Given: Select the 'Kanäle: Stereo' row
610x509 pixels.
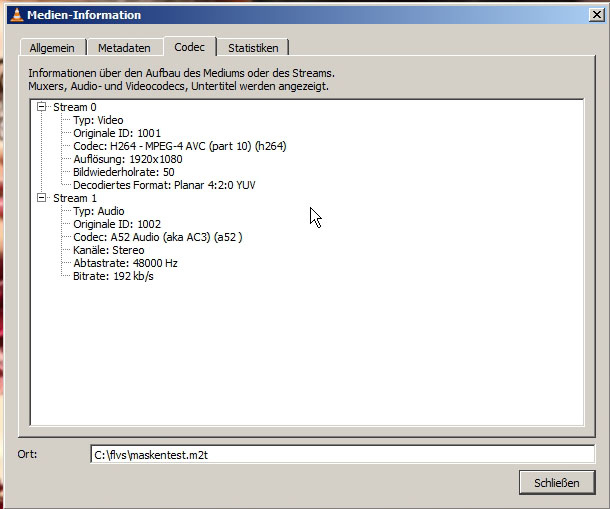Looking at the screenshot, I should point(109,250).
